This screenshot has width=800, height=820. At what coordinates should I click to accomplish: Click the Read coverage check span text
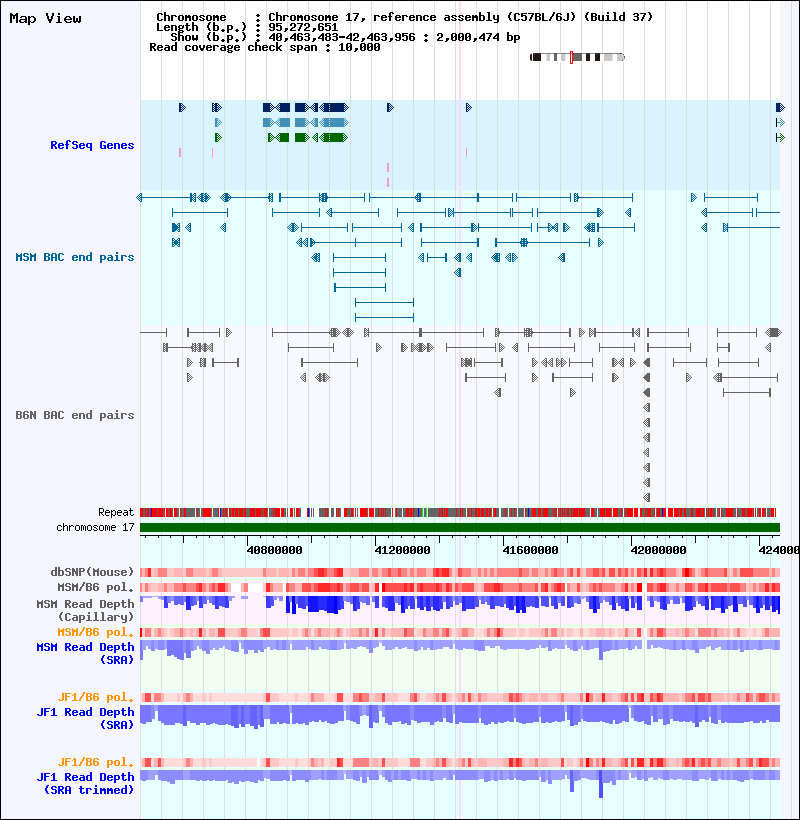click(265, 48)
